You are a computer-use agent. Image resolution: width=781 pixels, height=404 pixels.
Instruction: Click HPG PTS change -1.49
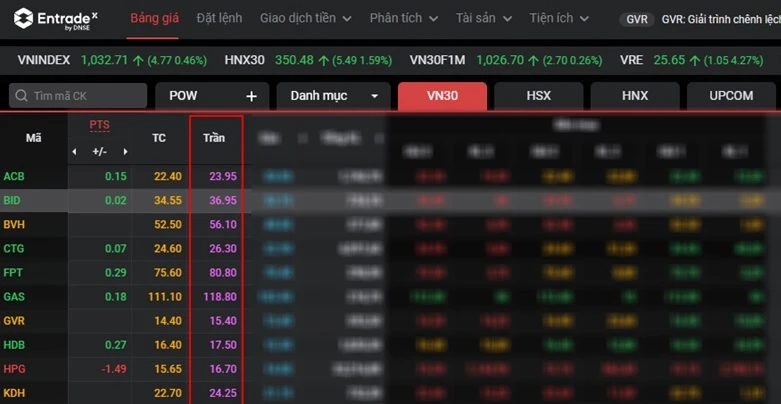(x=114, y=369)
